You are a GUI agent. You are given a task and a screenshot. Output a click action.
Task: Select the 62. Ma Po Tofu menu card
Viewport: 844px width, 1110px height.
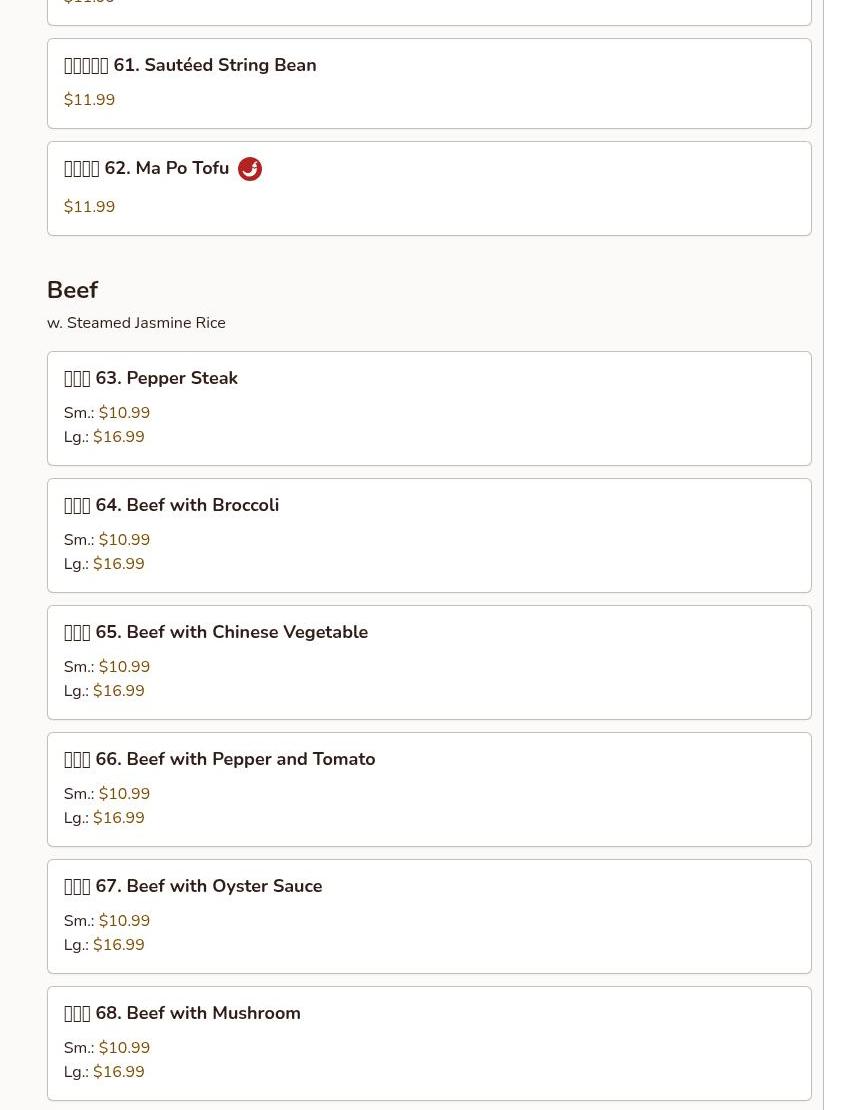tap(429, 188)
